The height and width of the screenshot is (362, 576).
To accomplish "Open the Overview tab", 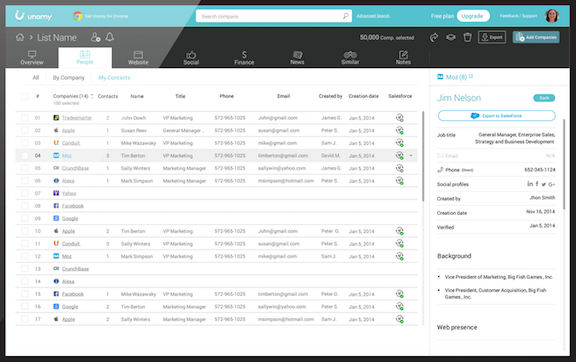I will [32, 58].
